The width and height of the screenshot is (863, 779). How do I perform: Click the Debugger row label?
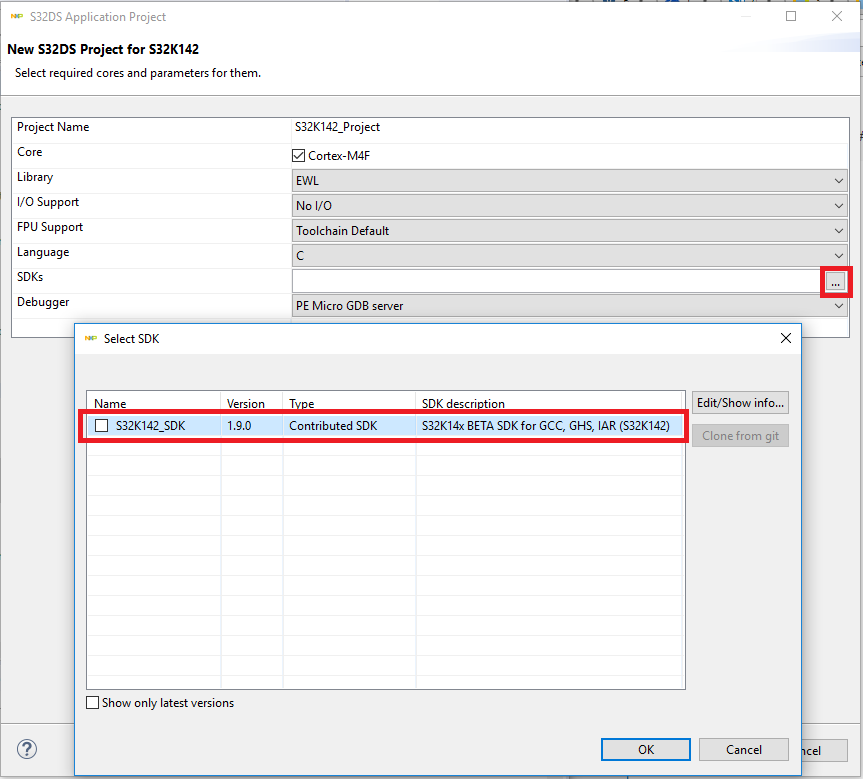(x=43, y=302)
